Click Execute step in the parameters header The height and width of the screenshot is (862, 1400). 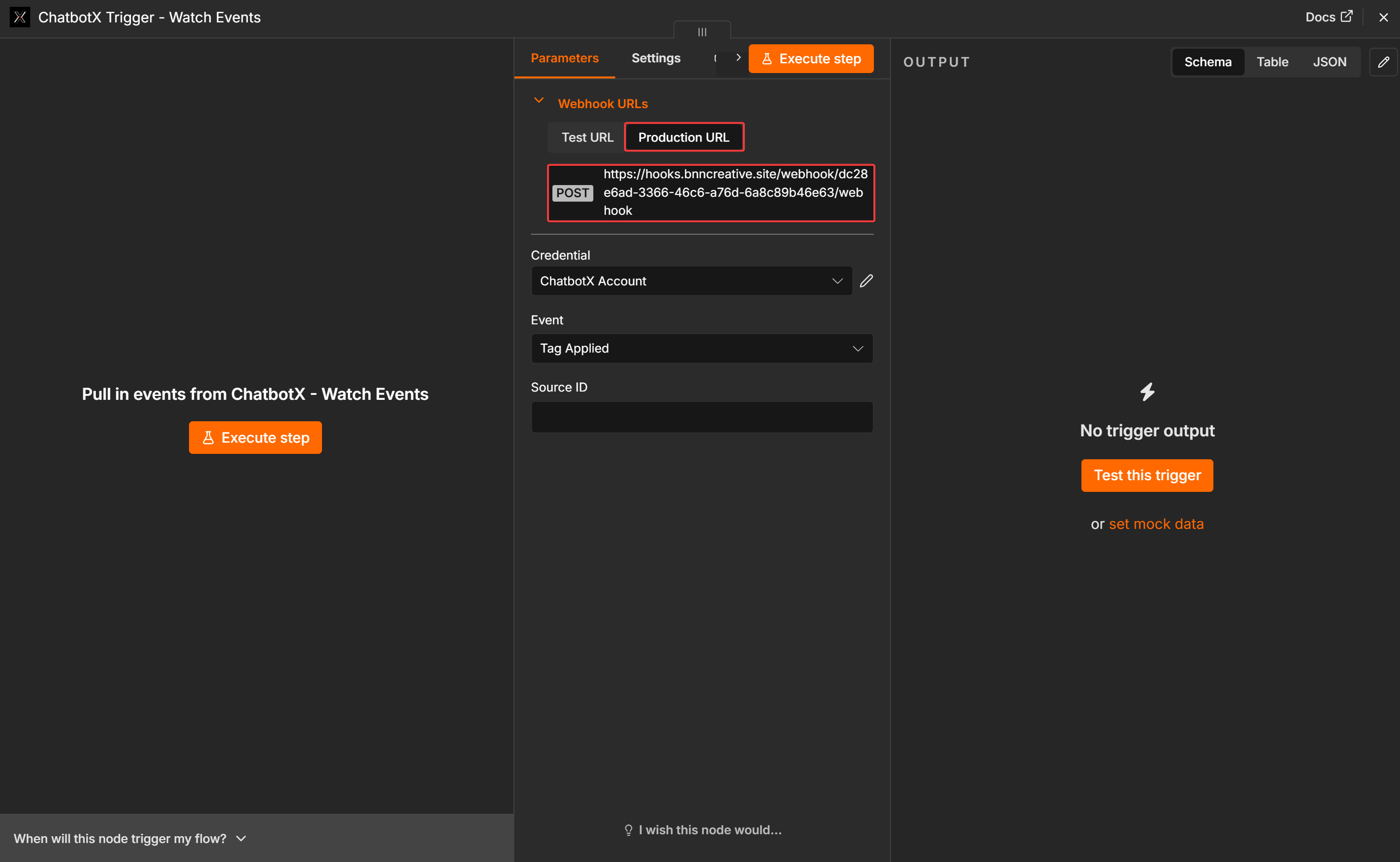(811, 59)
